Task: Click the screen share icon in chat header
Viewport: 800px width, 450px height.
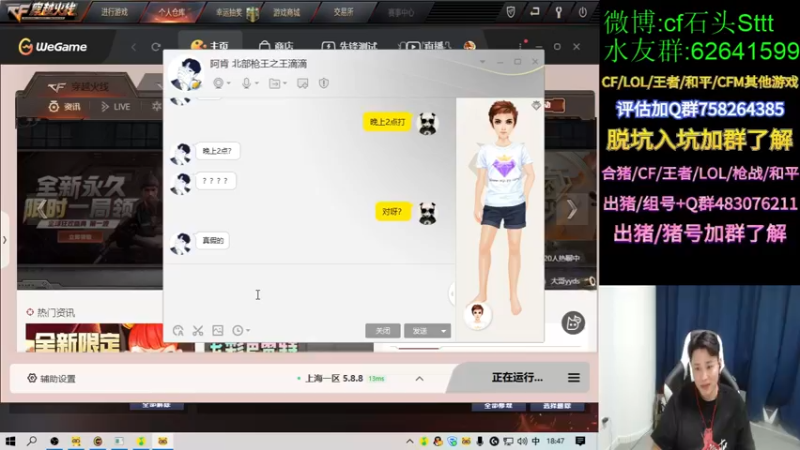Action: click(303, 83)
